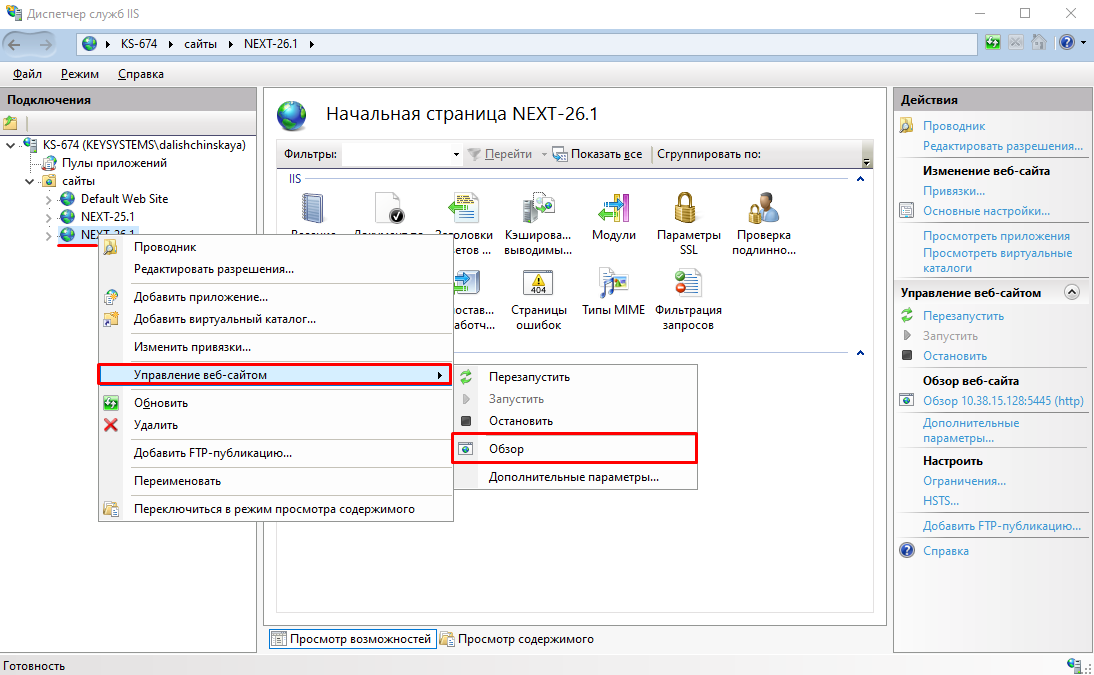Open the Фильтры combo box dropdown
This screenshot has width=1094, height=675.
456,155
